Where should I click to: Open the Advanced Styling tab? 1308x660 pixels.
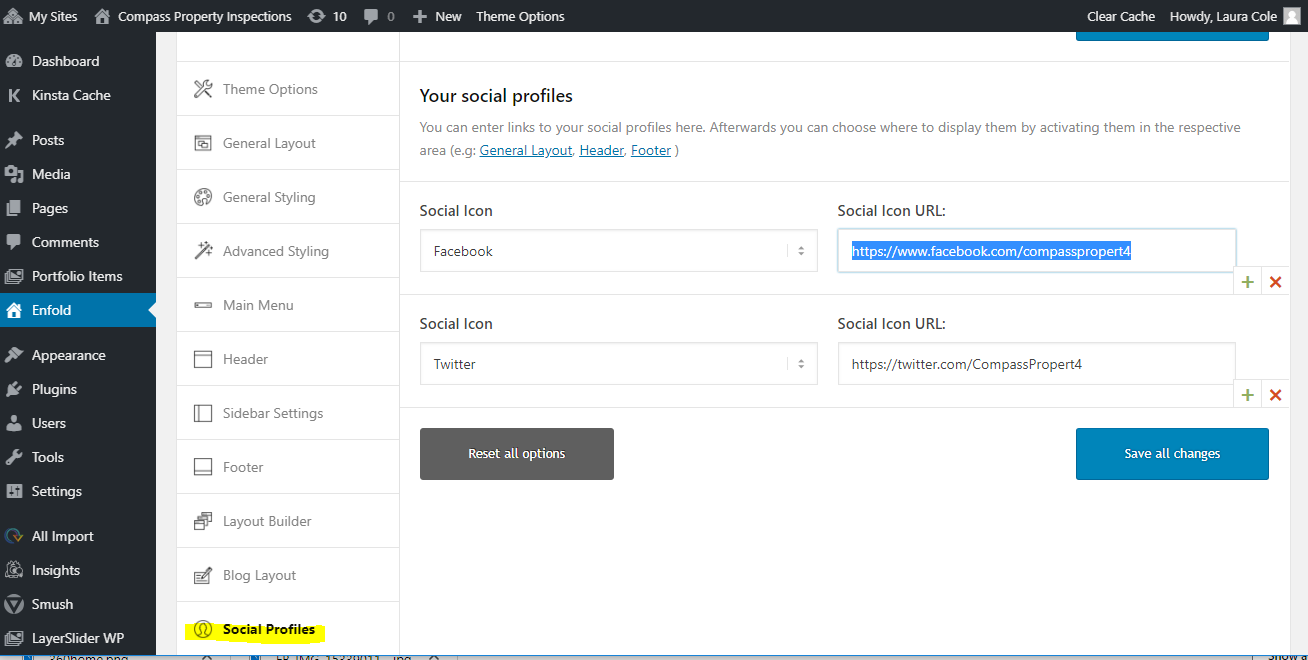(x=288, y=251)
